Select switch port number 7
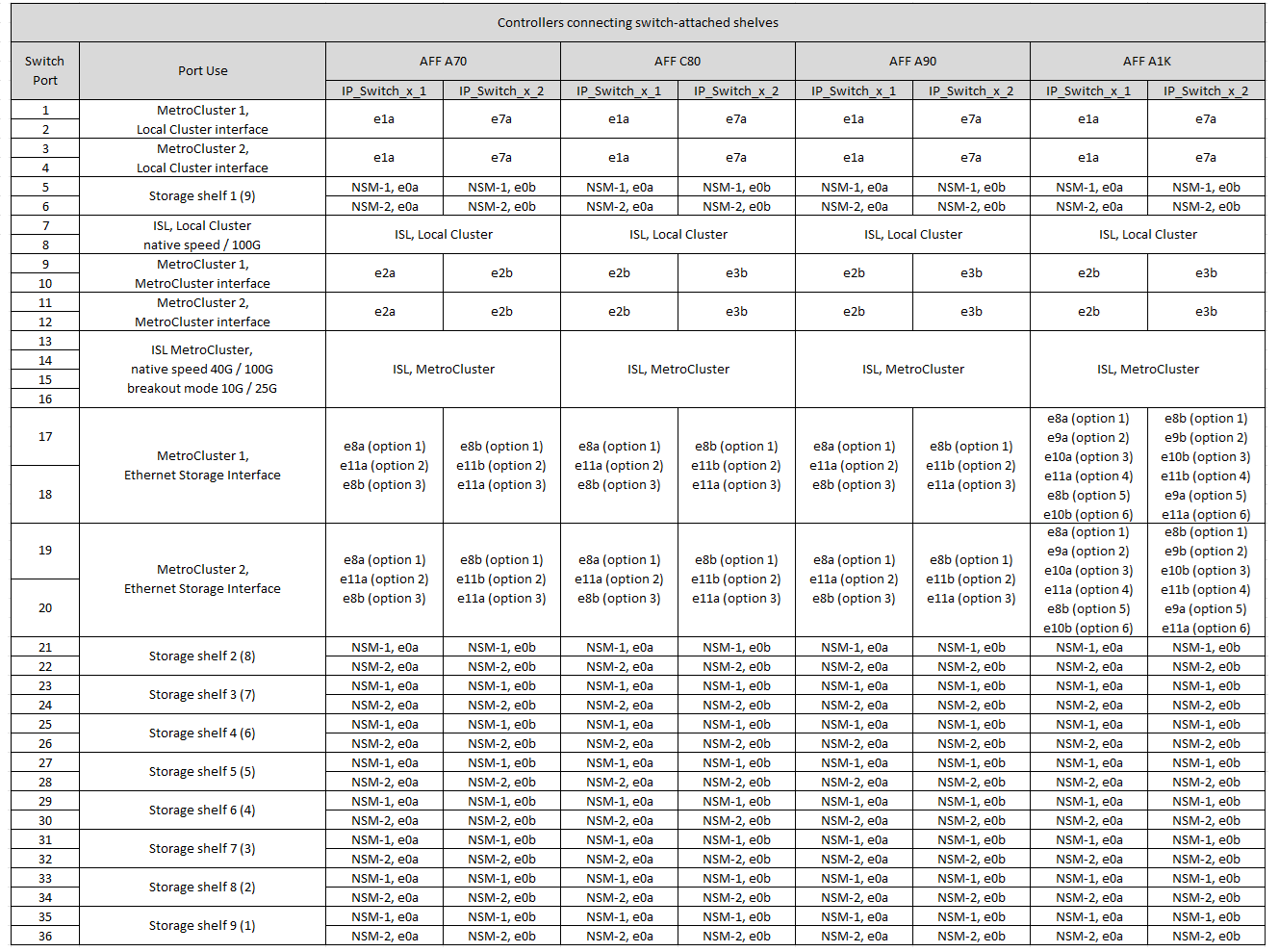1279x952 pixels. pyautogui.click(x=45, y=225)
